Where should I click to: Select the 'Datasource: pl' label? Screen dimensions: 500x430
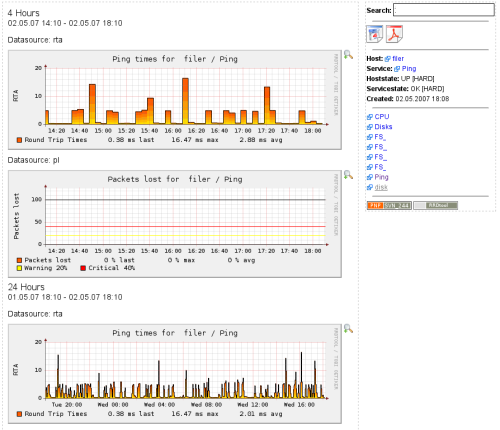[x=33, y=160]
